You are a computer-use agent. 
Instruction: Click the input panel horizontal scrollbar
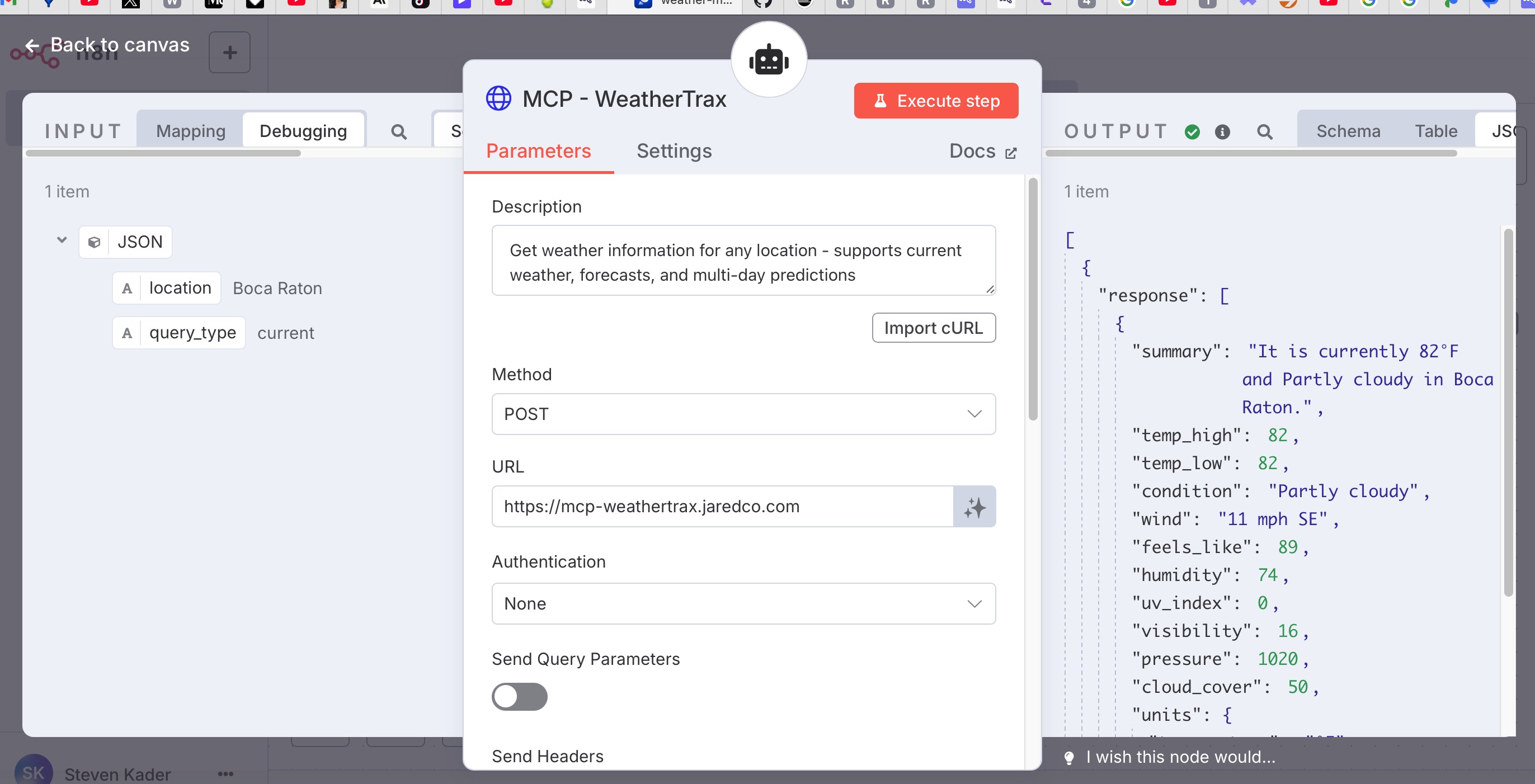tap(163, 153)
